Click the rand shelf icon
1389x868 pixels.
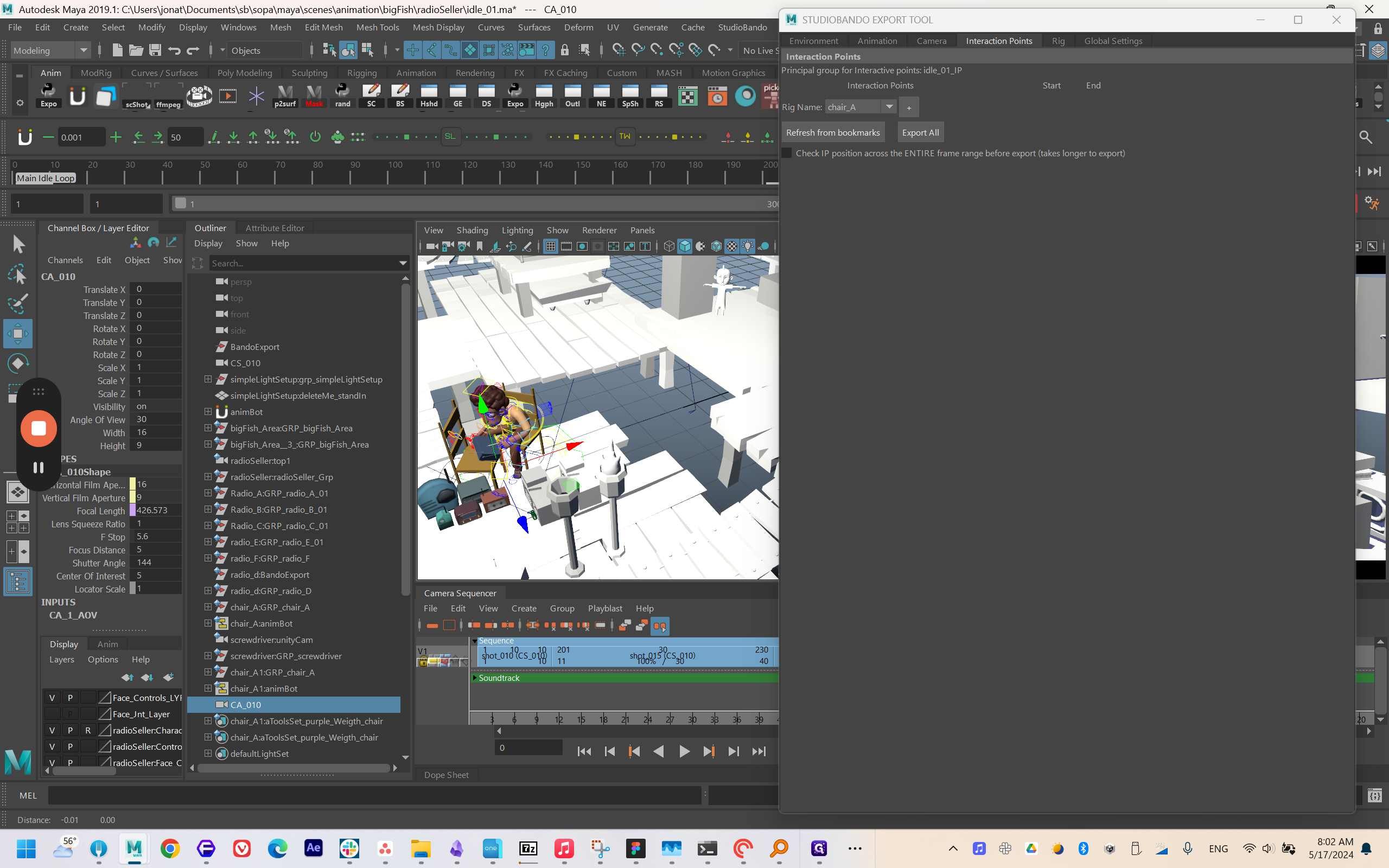coord(343,96)
